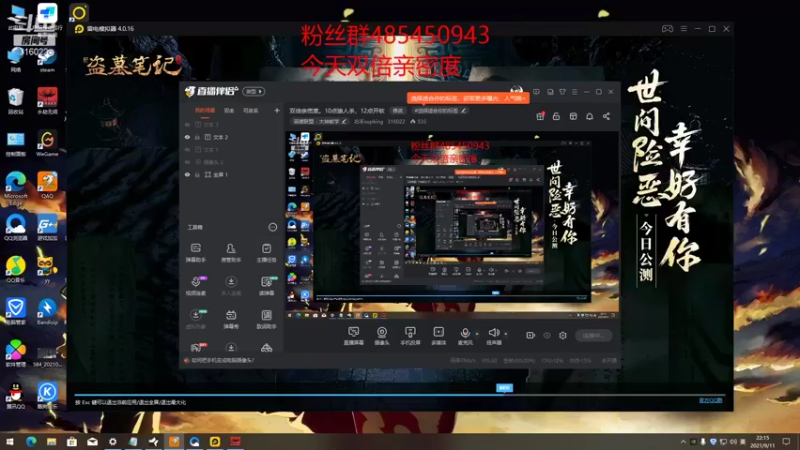Click the padlock icon in top-right toolbar
Image resolution: width=800 pixels, height=450 pixels.
pyautogui.click(x=556, y=116)
